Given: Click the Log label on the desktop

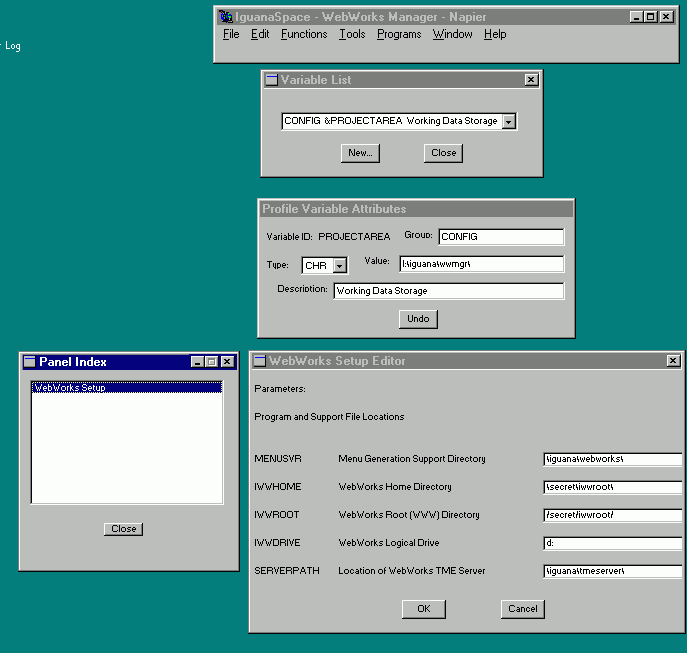Looking at the screenshot, I should coord(13,46).
